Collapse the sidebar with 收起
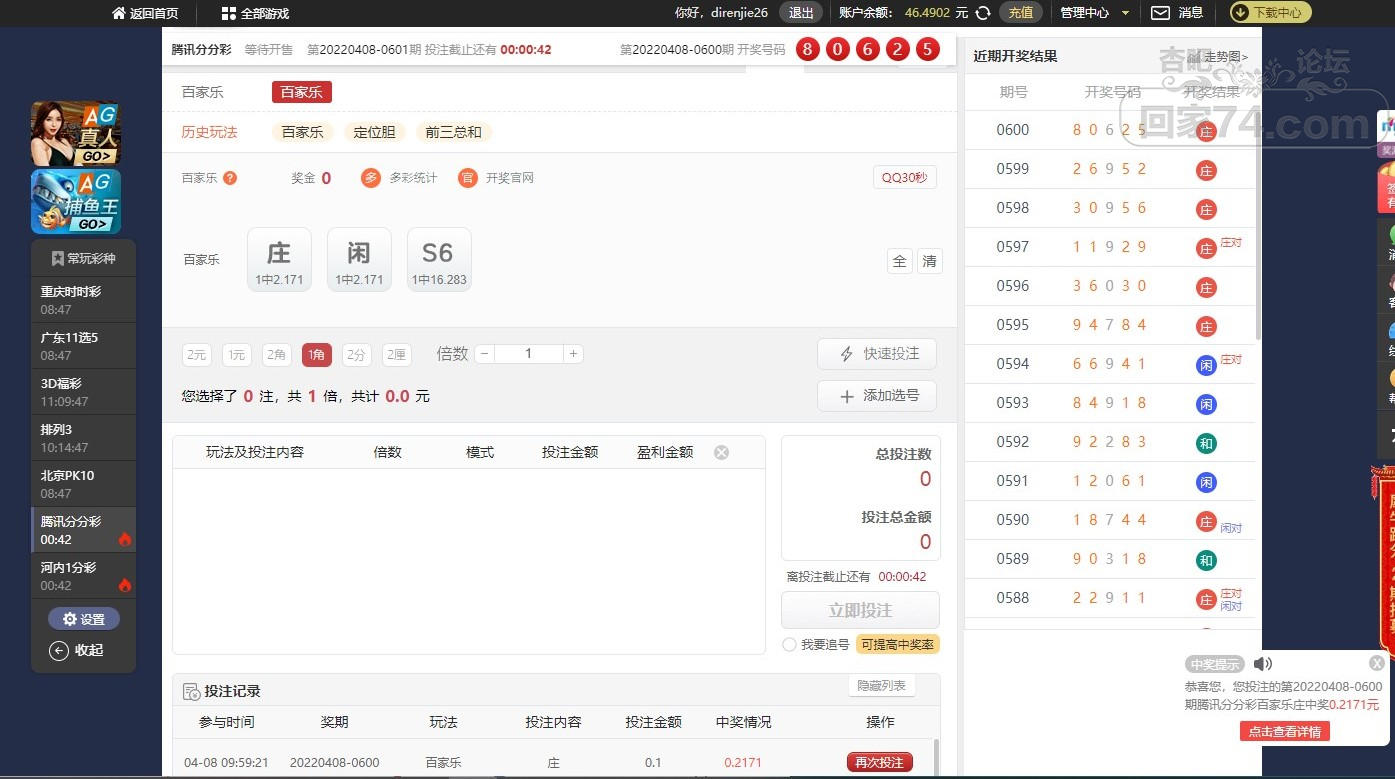 tap(77, 650)
